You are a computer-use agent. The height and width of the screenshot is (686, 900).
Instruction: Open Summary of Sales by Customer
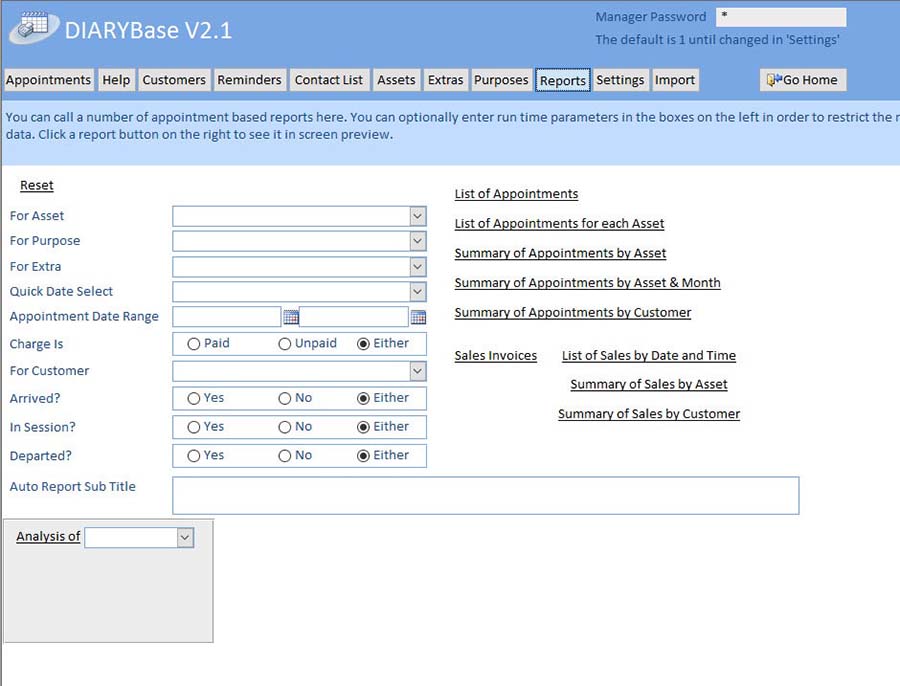(x=649, y=414)
